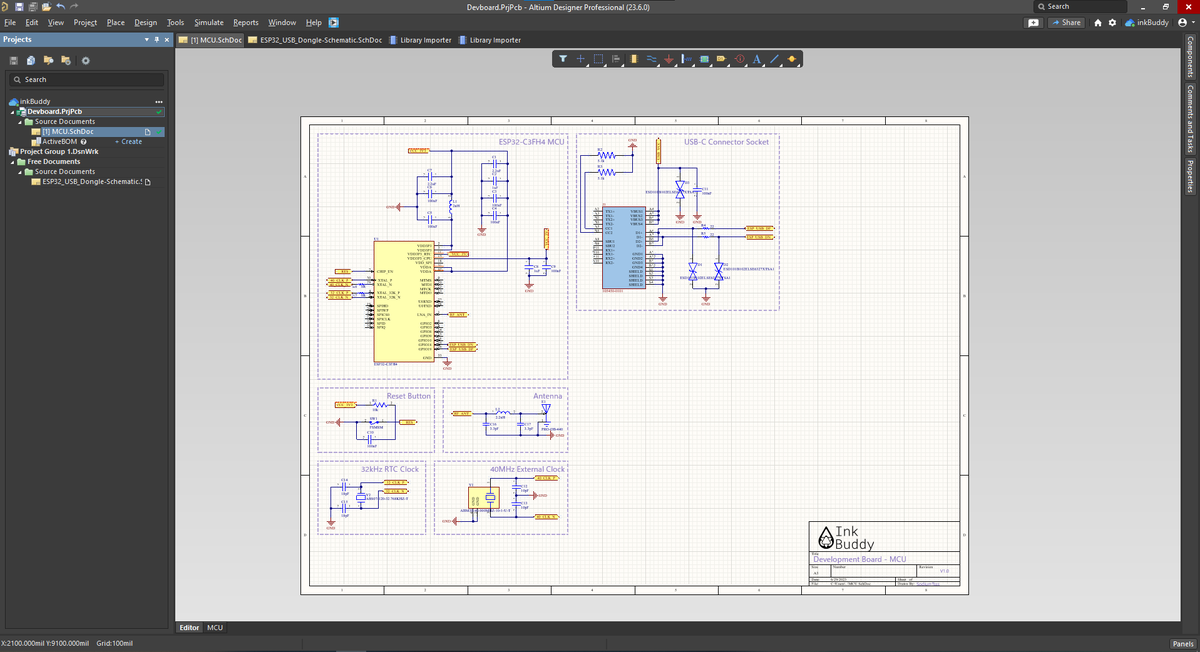Collapse Devboard's Source Documents folder
This screenshot has width=1200, height=652.
pyautogui.click(x=20, y=122)
